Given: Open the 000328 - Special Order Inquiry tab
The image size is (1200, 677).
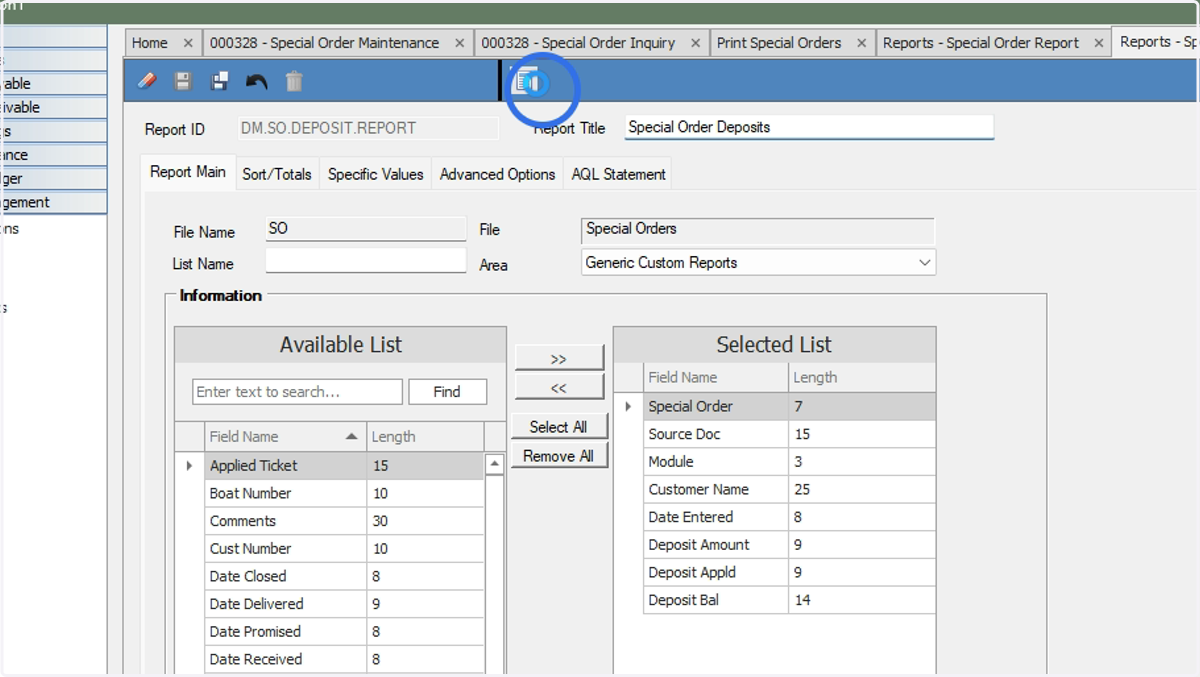Looking at the screenshot, I should 578,43.
